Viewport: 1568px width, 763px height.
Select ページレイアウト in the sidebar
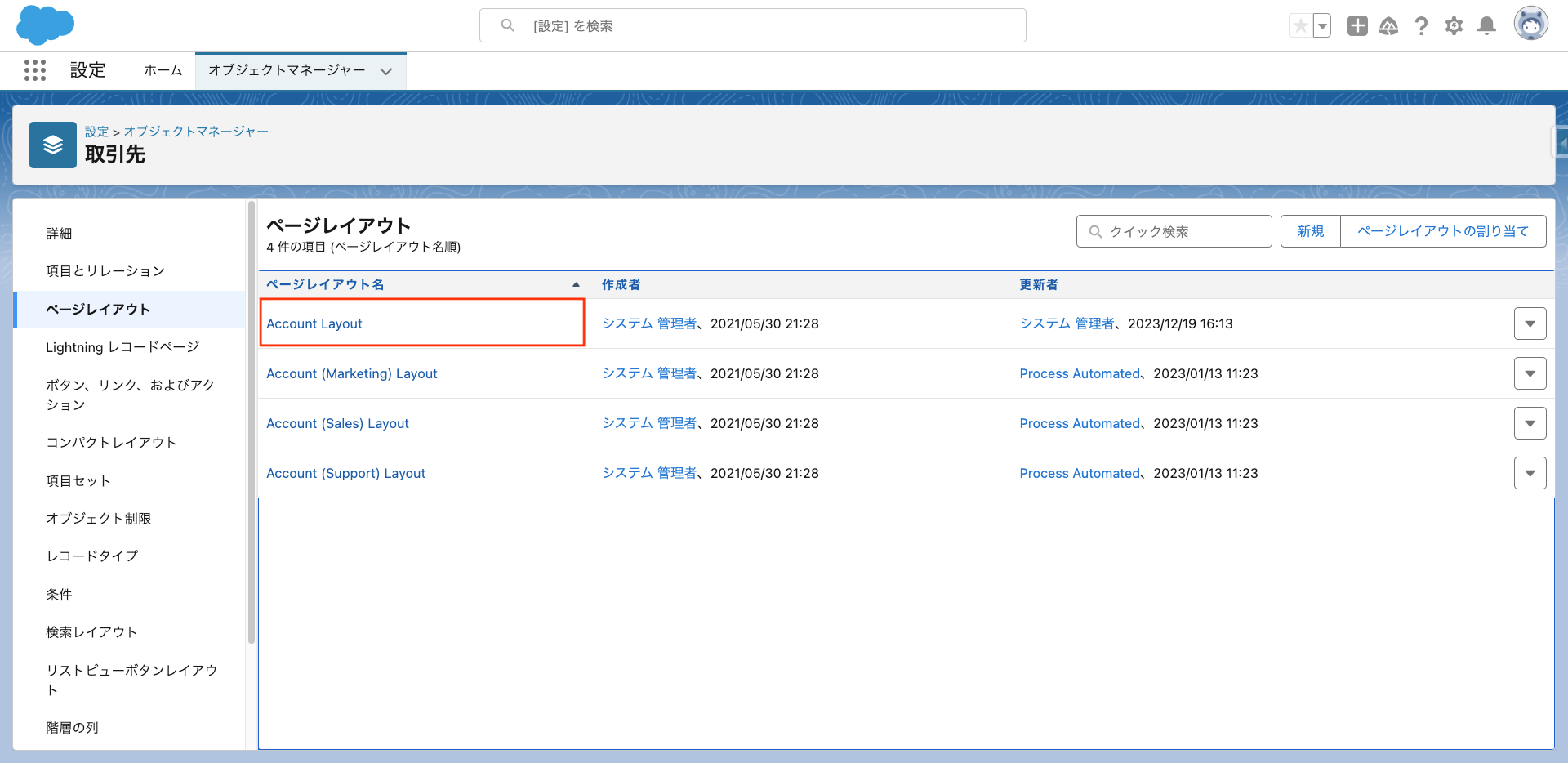pos(98,310)
